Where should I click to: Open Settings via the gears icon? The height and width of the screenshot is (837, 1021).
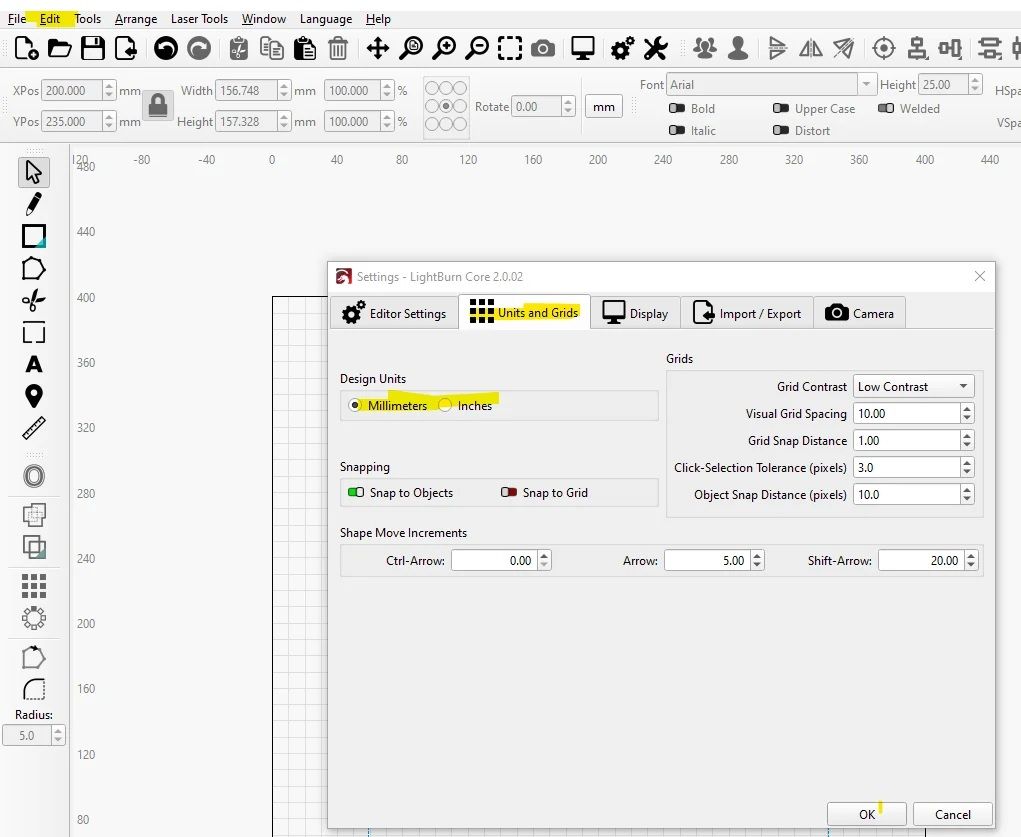coord(622,48)
